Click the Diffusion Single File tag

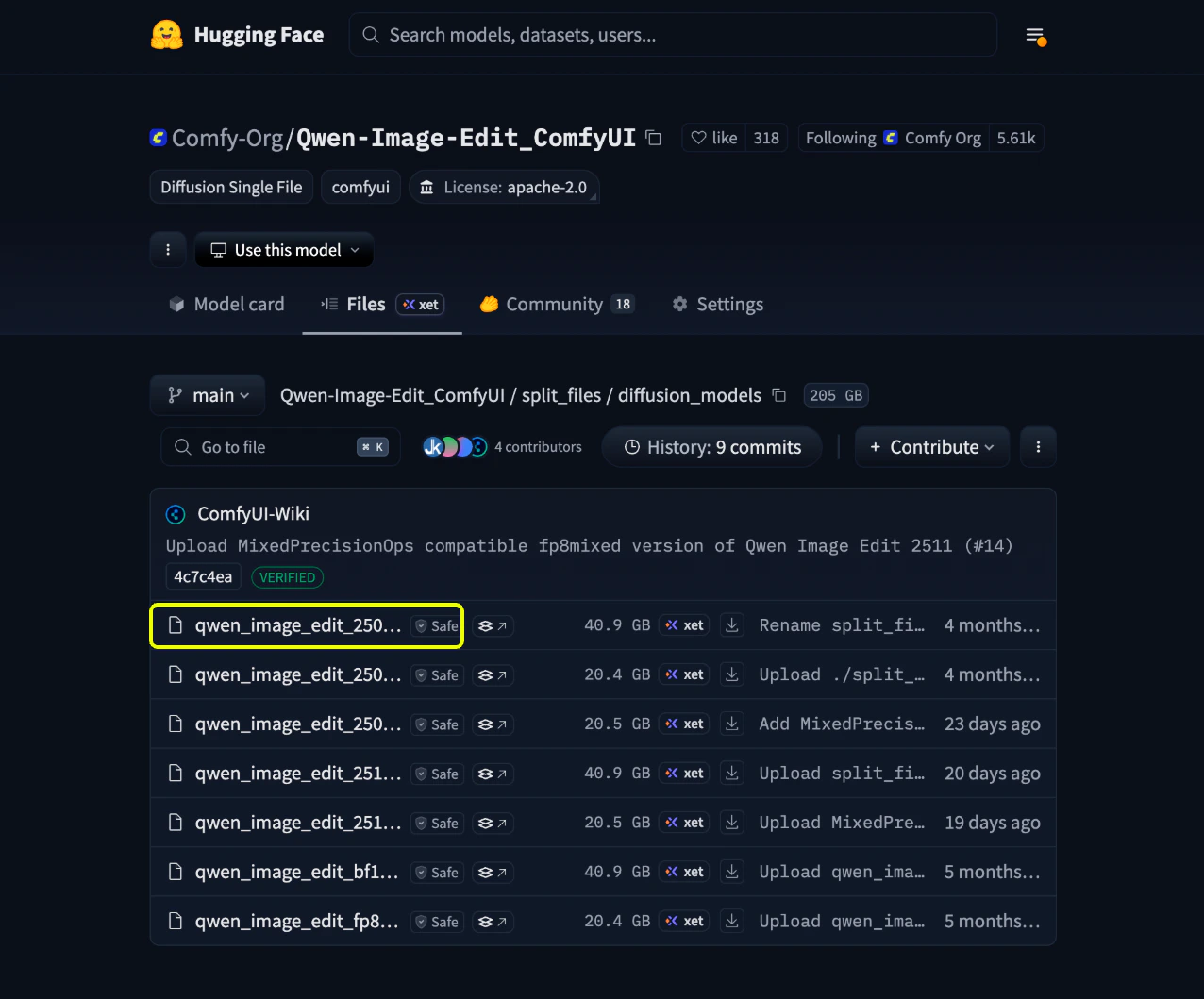coord(231,187)
